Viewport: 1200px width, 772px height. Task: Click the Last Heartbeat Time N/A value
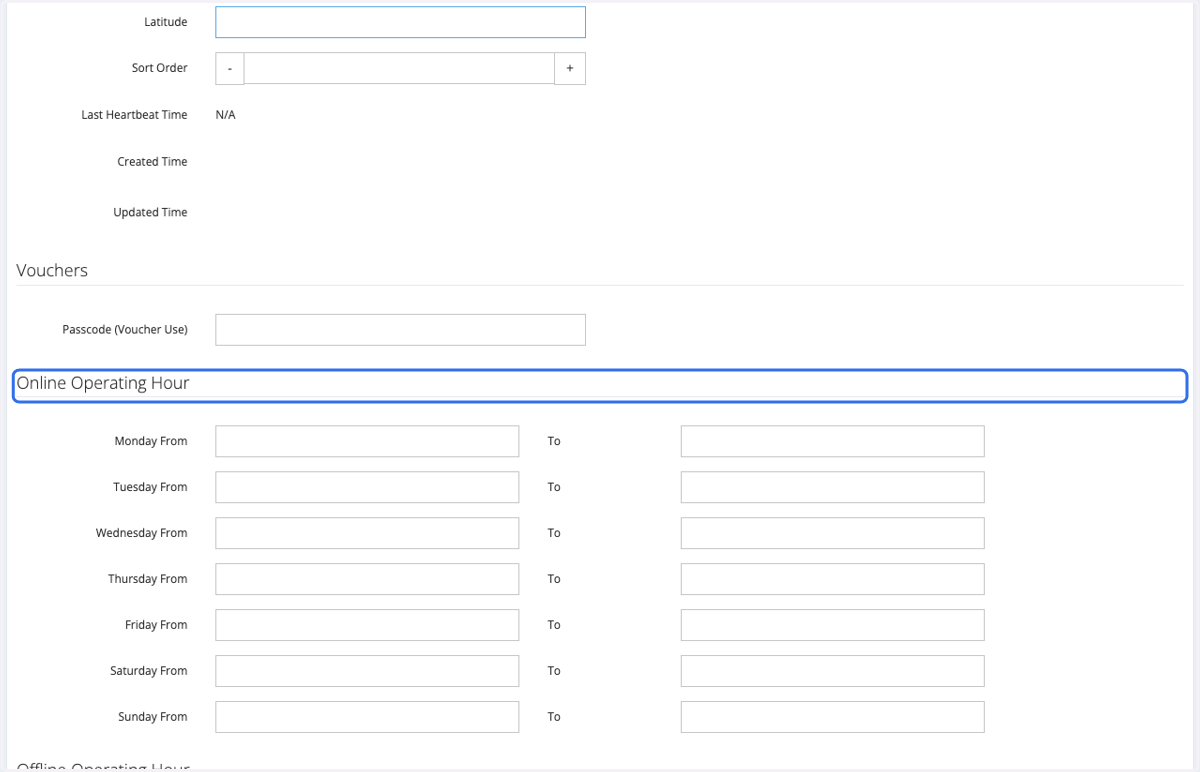(x=226, y=115)
